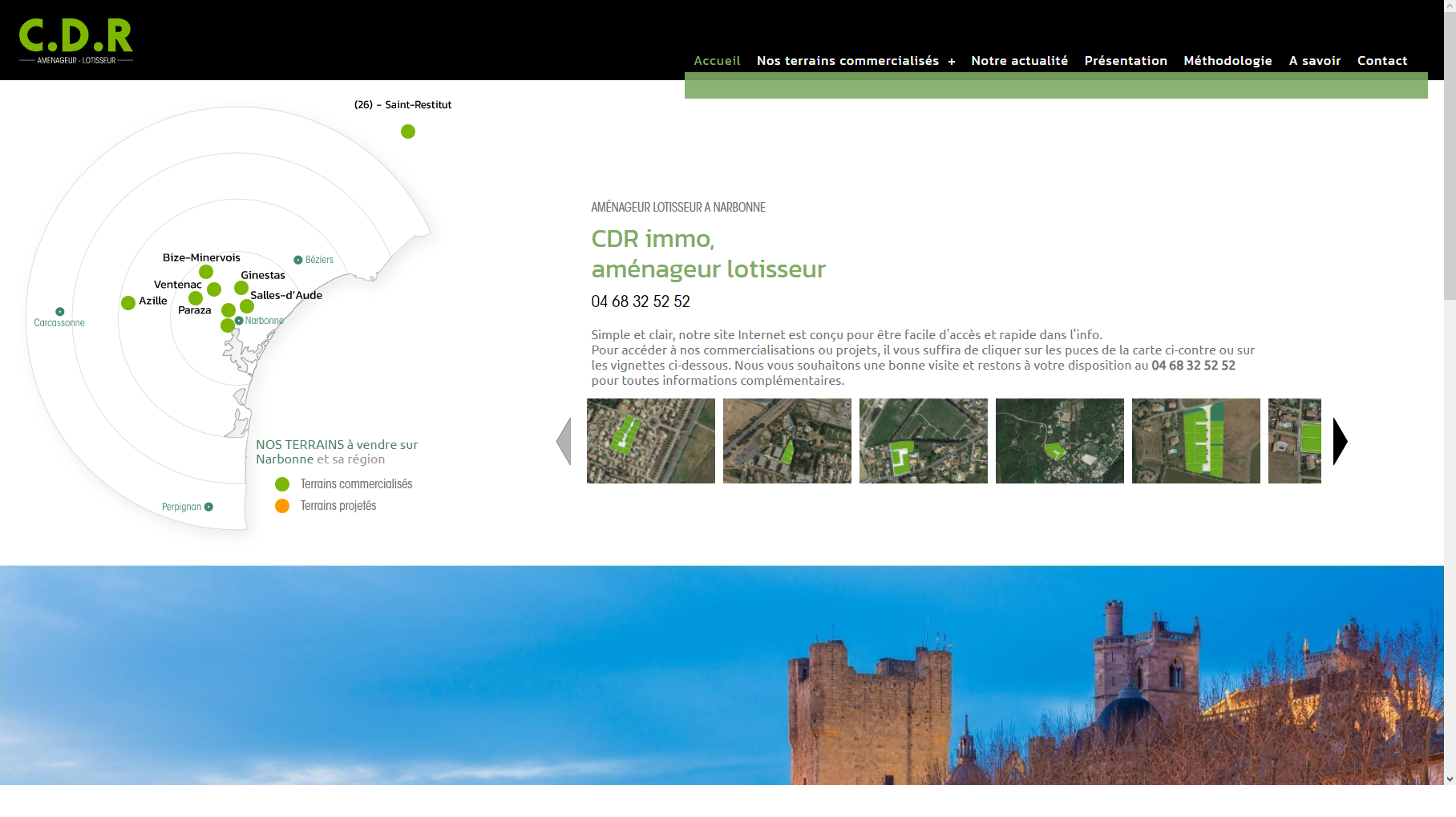The width and height of the screenshot is (1456, 817).
Task: Select the Azille terrain marker on the map
Action: [x=128, y=305]
